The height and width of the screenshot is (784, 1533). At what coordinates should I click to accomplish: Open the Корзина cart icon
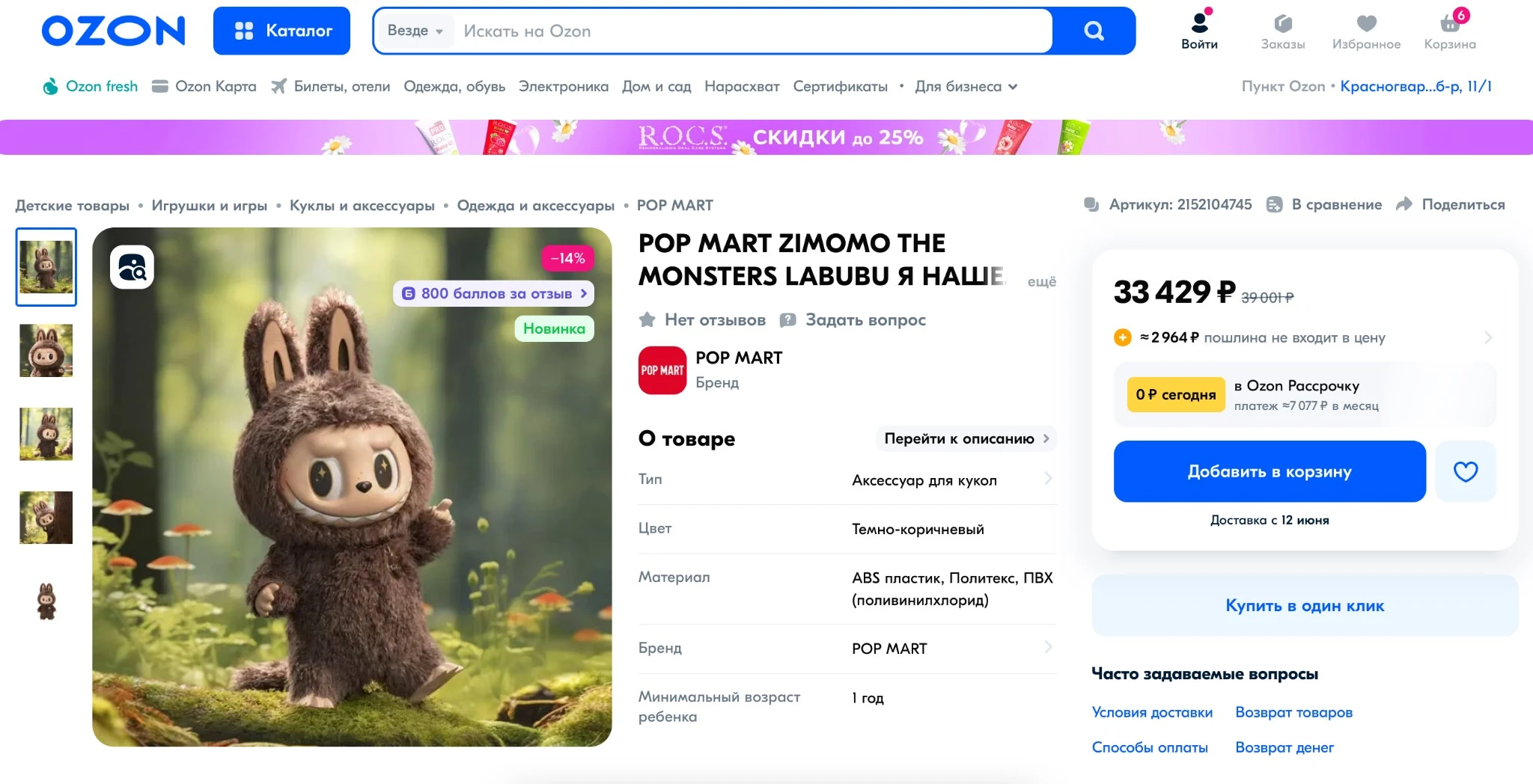click(1450, 31)
